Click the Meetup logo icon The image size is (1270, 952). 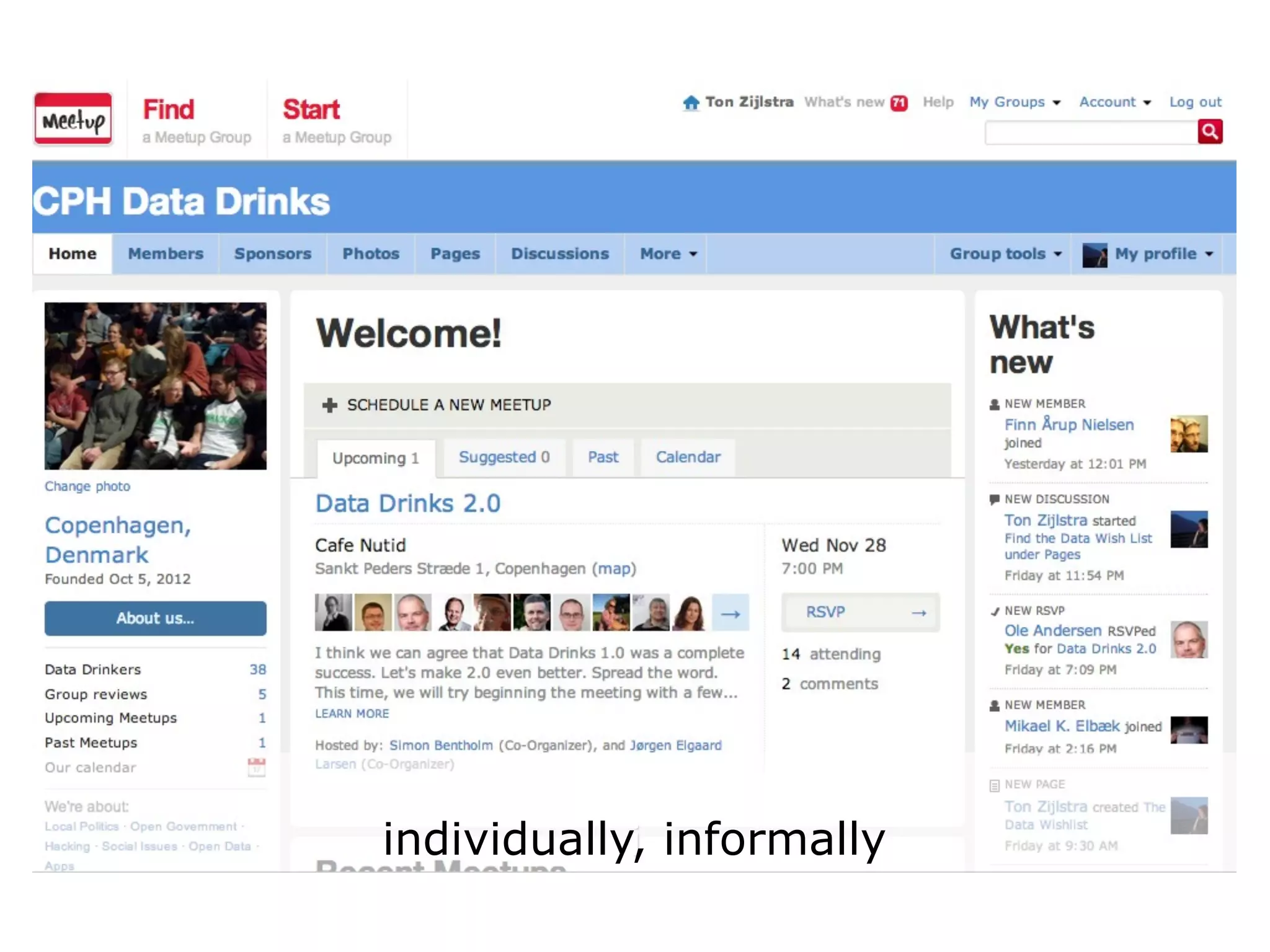(x=73, y=119)
